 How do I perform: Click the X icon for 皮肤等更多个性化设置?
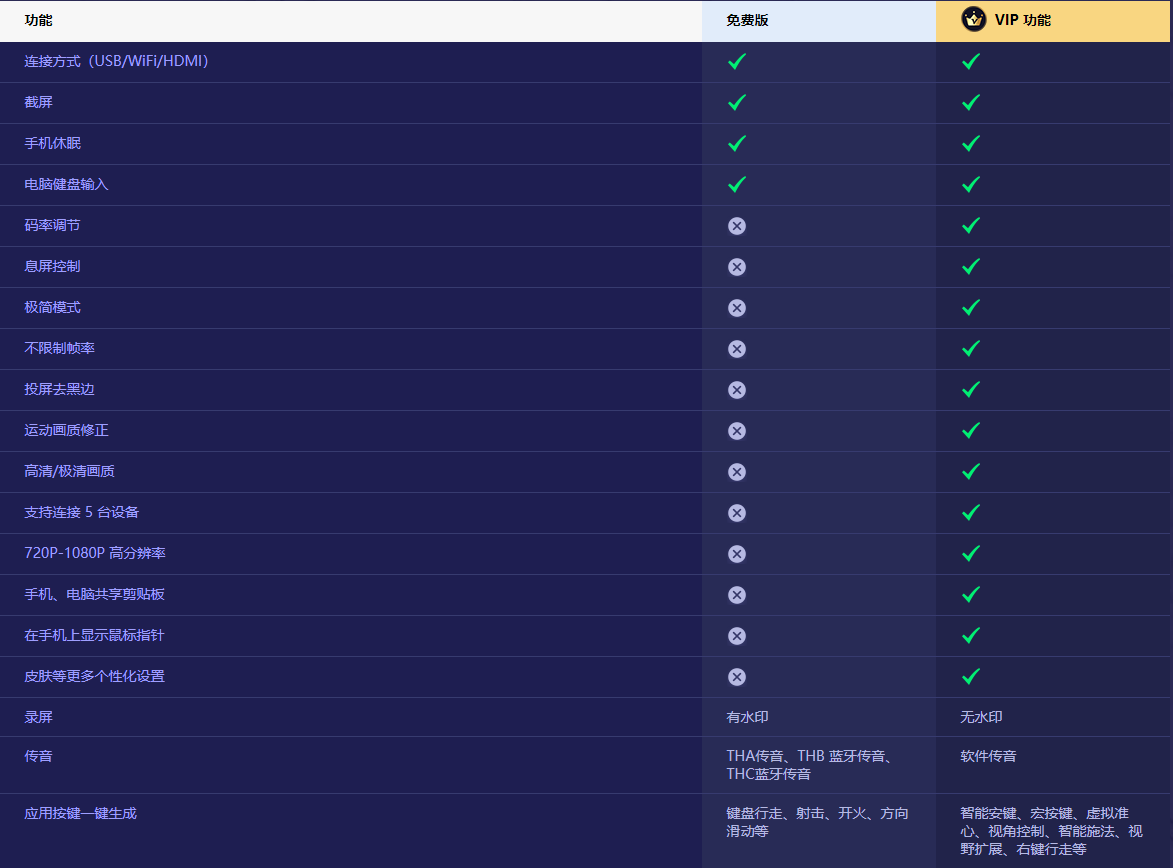click(x=737, y=677)
